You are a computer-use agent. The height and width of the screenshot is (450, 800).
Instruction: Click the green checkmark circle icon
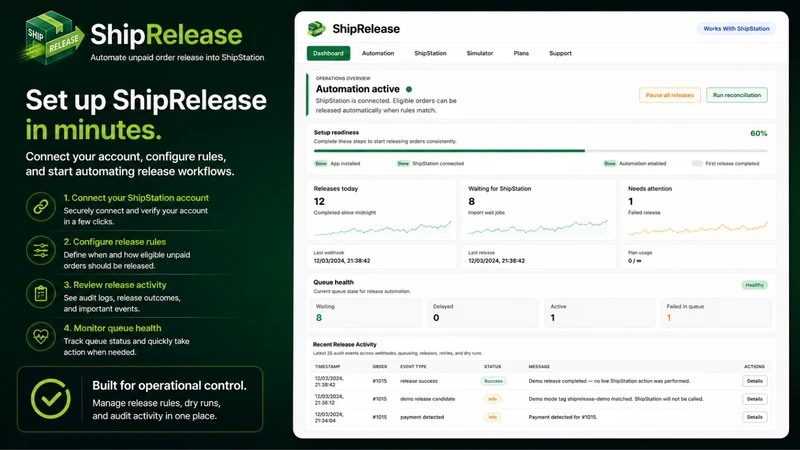point(51,399)
